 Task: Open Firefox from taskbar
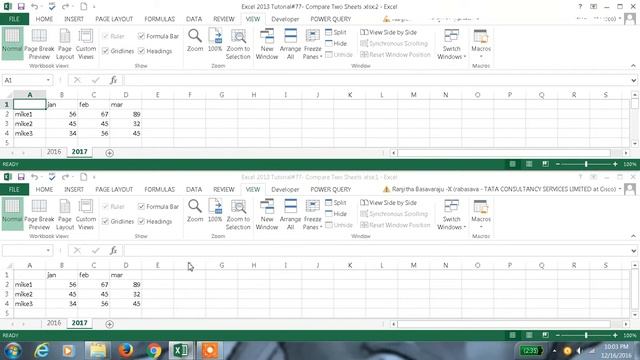126,351
